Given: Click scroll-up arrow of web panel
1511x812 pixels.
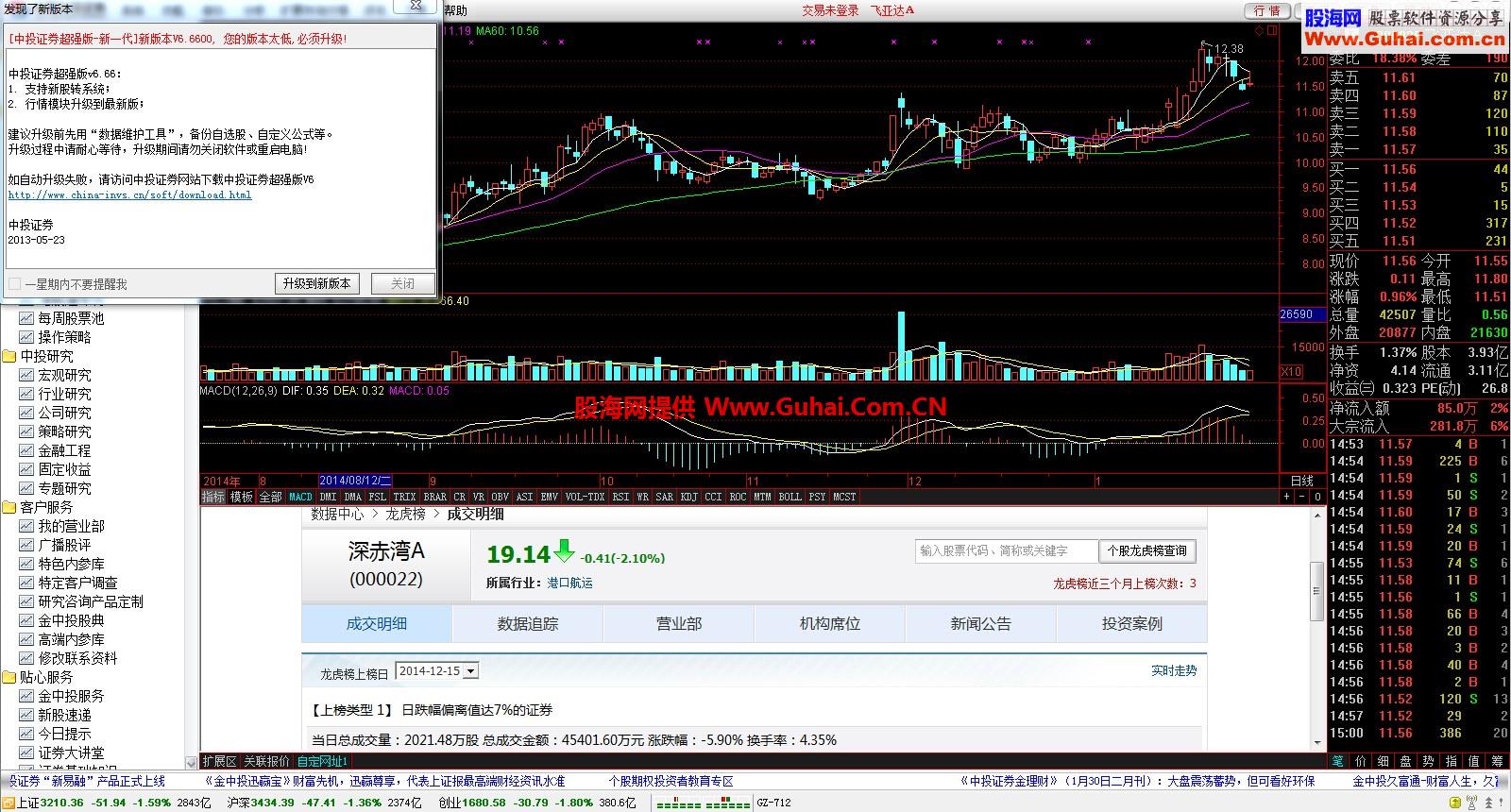Looking at the screenshot, I should point(1316,516).
